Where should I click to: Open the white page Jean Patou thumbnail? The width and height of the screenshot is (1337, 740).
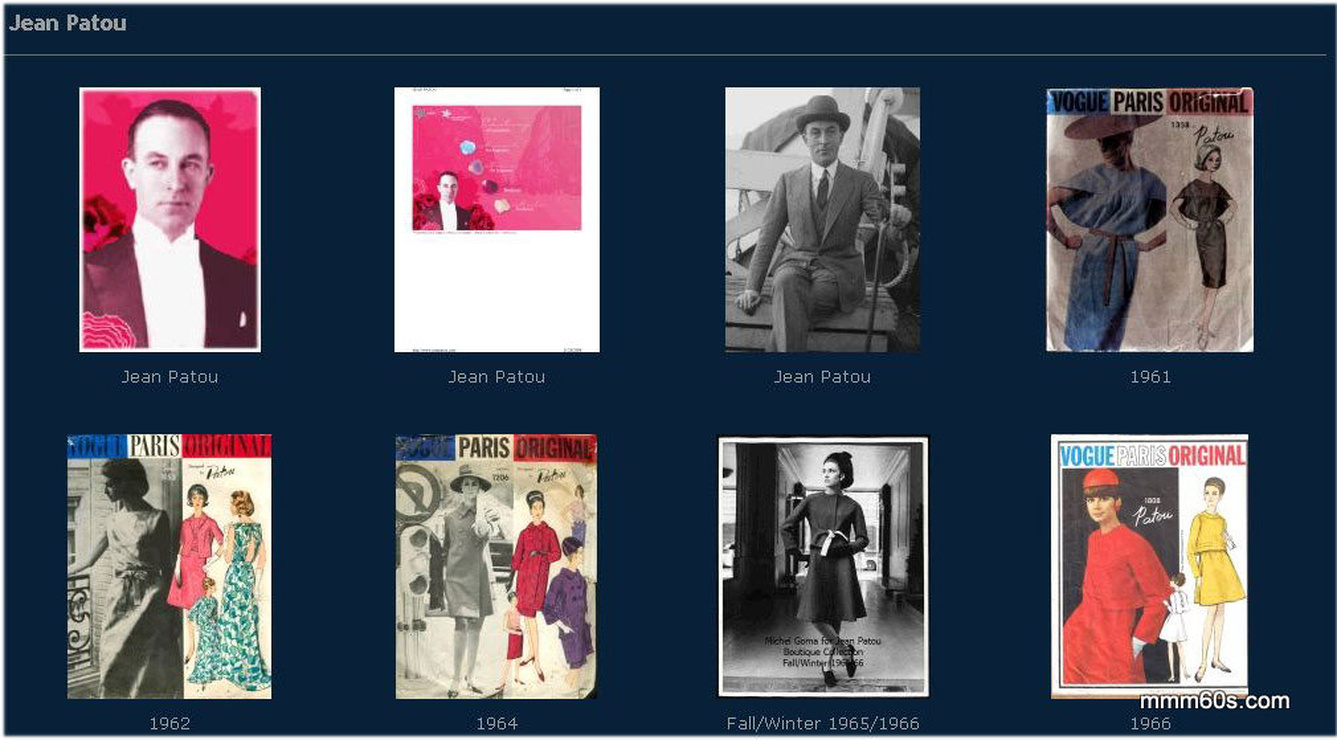(x=497, y=220)
